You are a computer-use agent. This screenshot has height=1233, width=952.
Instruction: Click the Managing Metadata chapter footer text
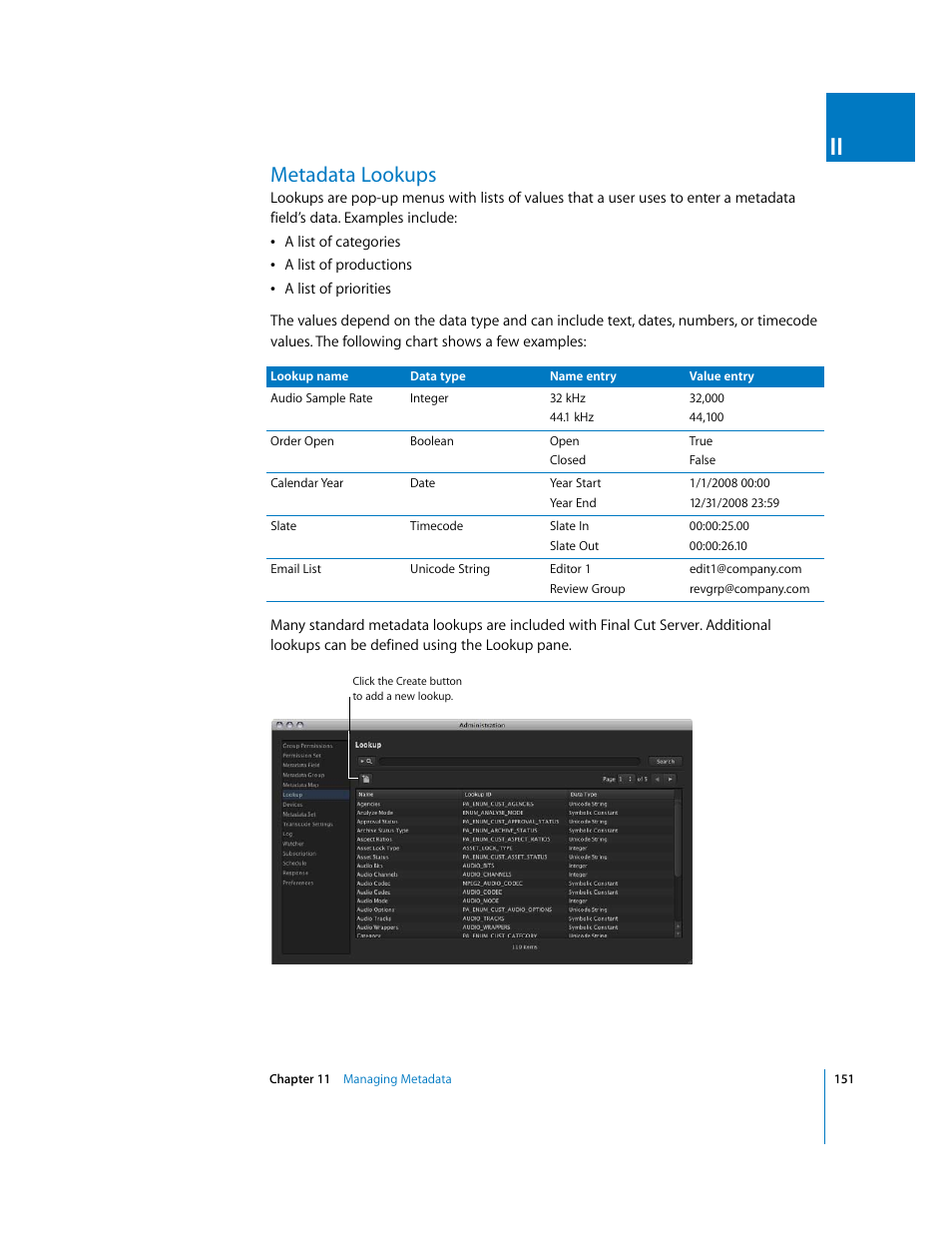pyautogui.click(x=397, y=1079)
